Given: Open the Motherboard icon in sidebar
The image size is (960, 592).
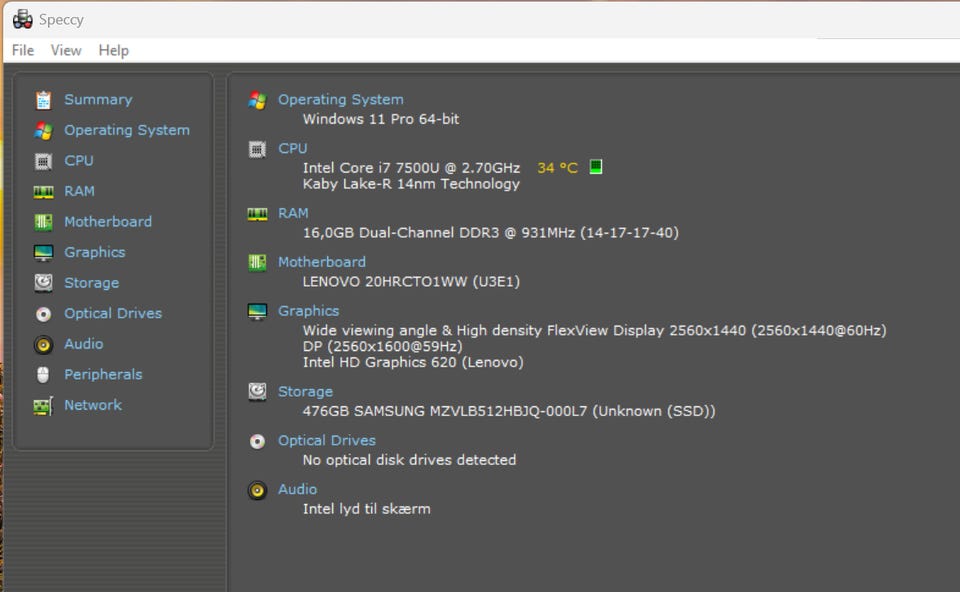Looking at the screenshot, I should [43, 222].
